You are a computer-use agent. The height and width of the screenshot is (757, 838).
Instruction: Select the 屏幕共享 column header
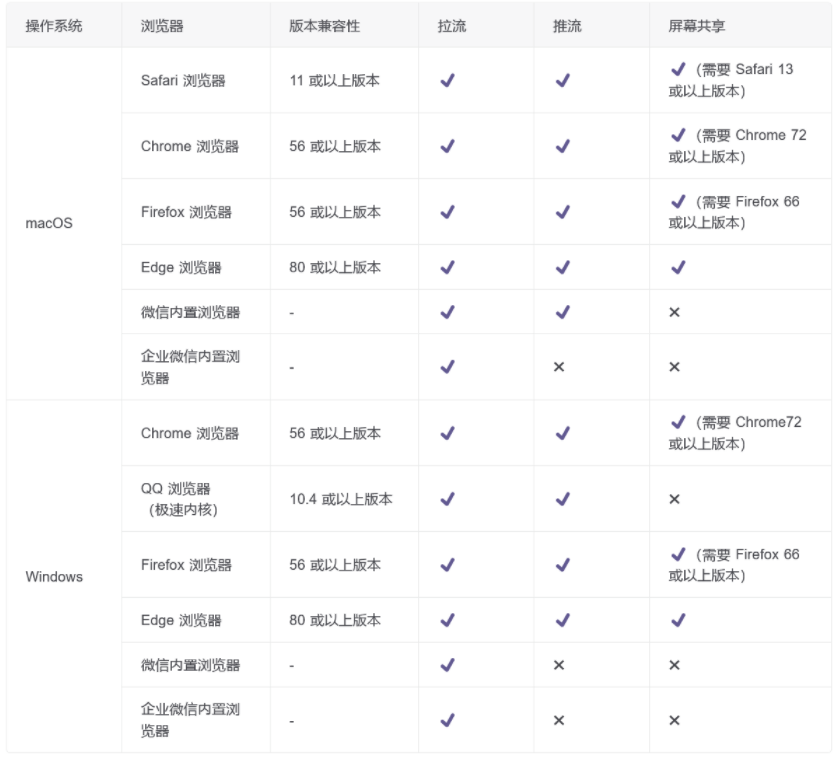(697, 26)
